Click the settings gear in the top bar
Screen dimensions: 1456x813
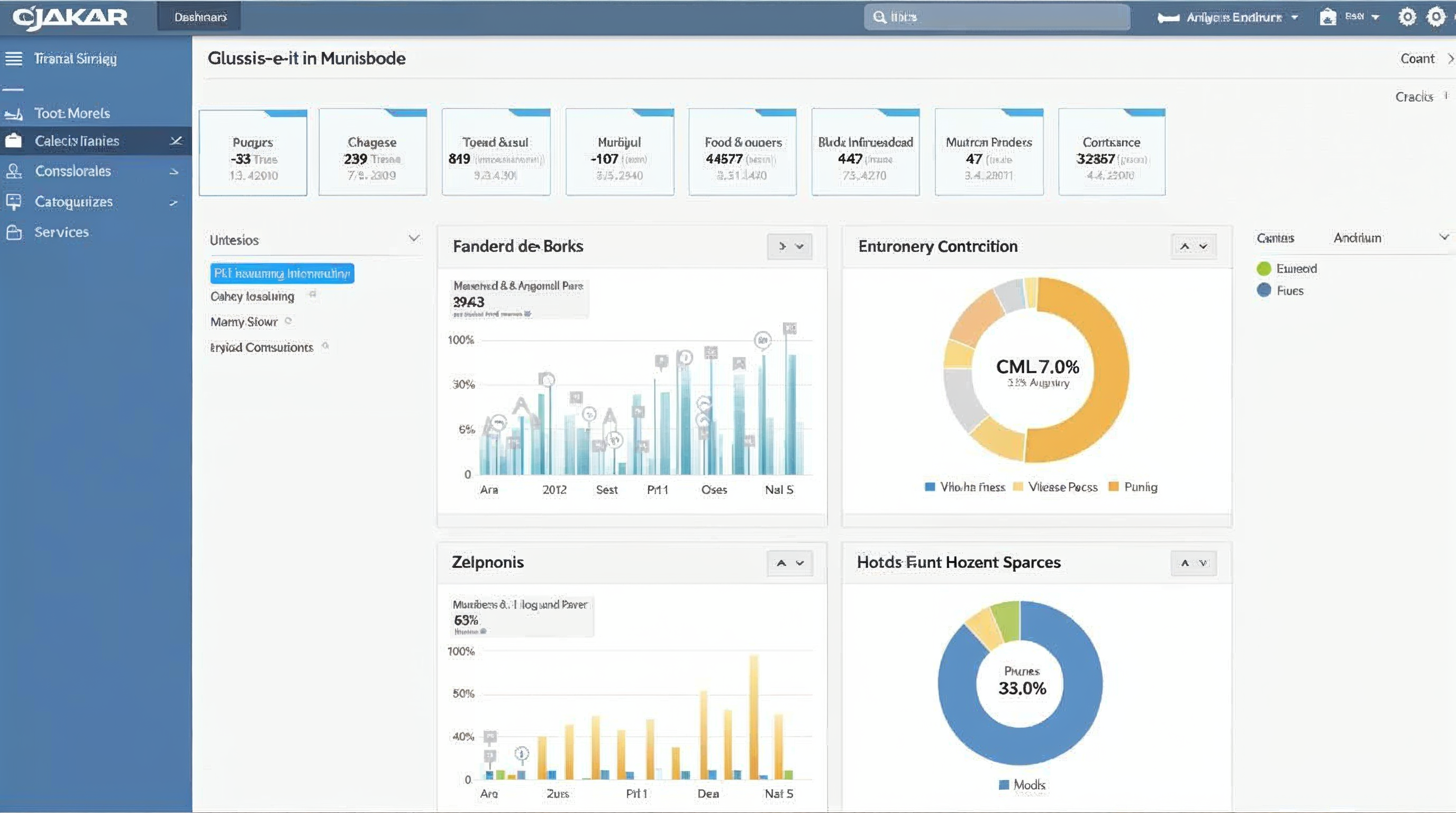pyautogui.click(x=1407, y=16)
